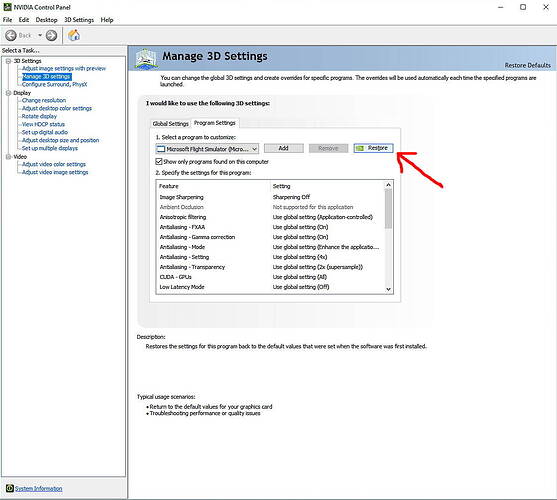Collapse the 3D Settings tree node

(x=8, y=61)
